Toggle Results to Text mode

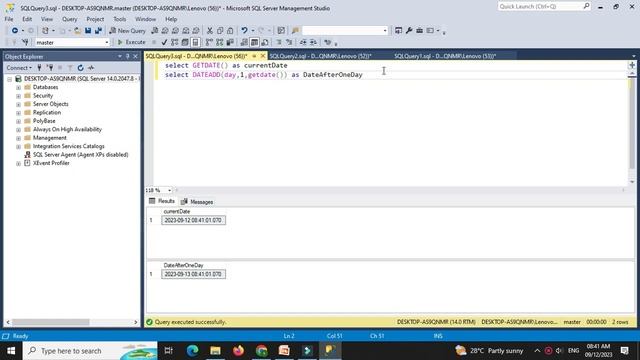point(244,42)
